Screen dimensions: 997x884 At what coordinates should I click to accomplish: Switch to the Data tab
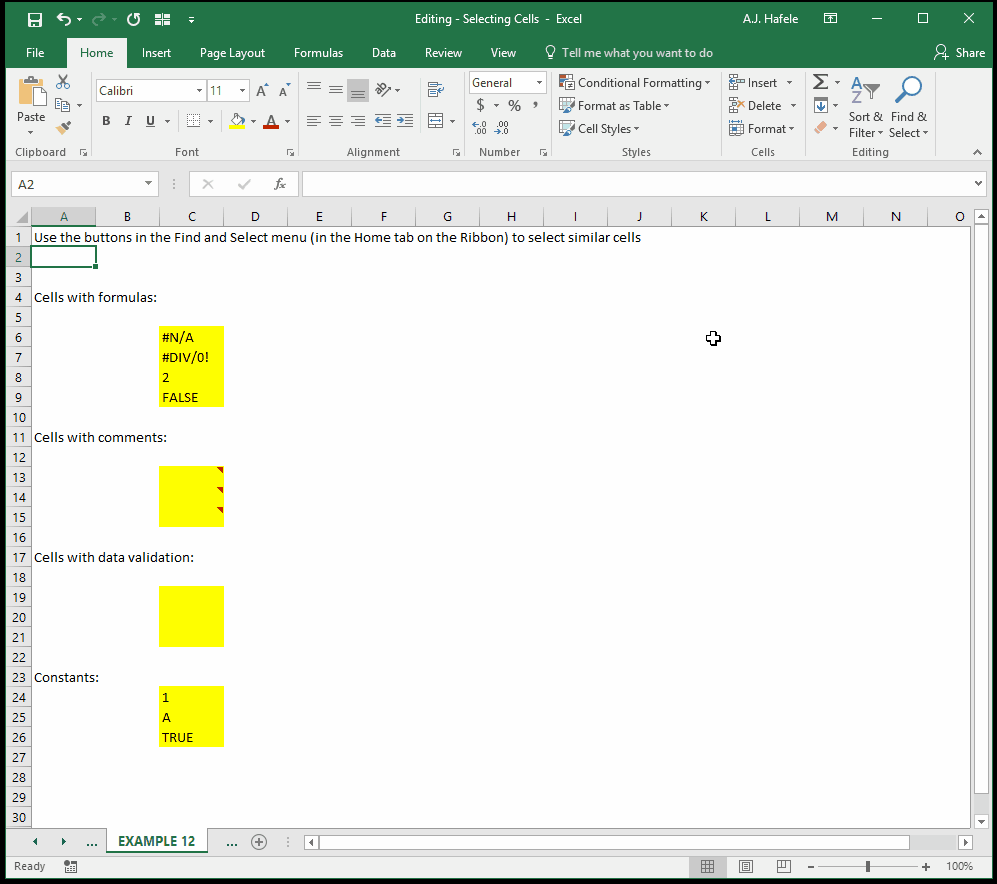[x=383, y=53]
